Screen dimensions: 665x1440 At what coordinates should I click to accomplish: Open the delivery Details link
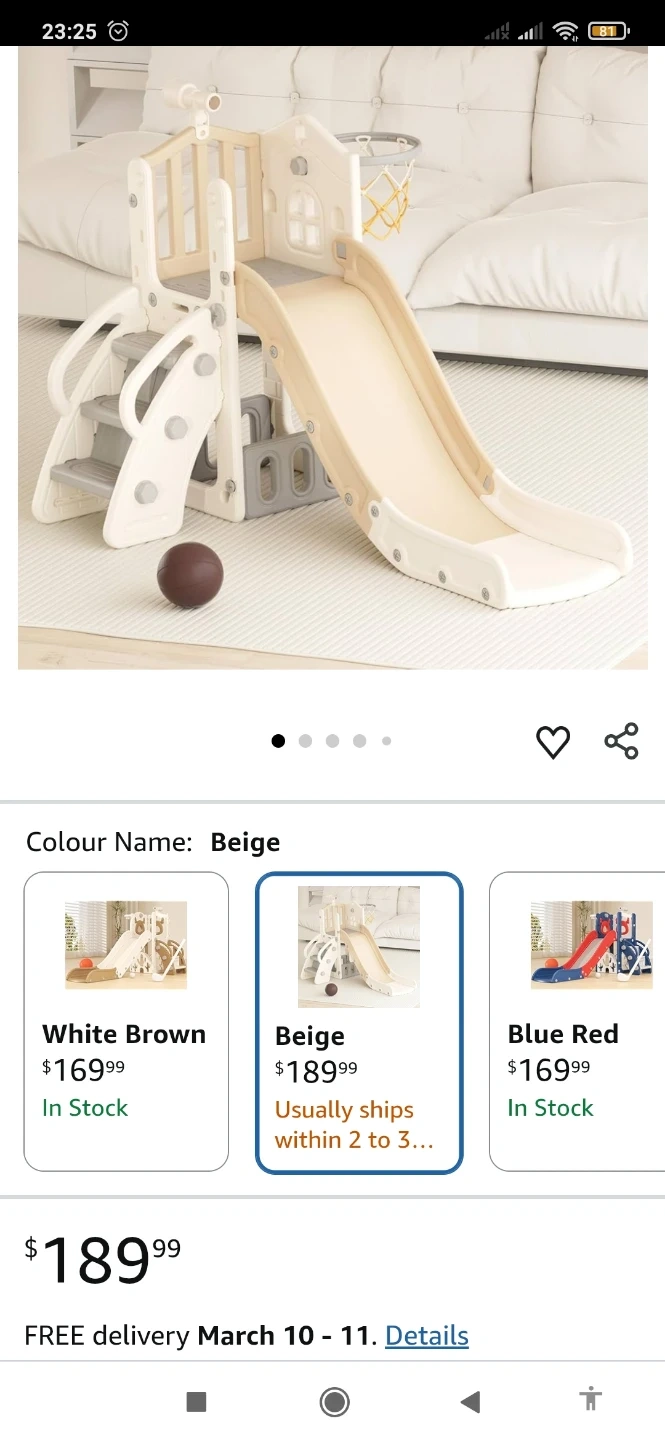[x=427, y=1335]
